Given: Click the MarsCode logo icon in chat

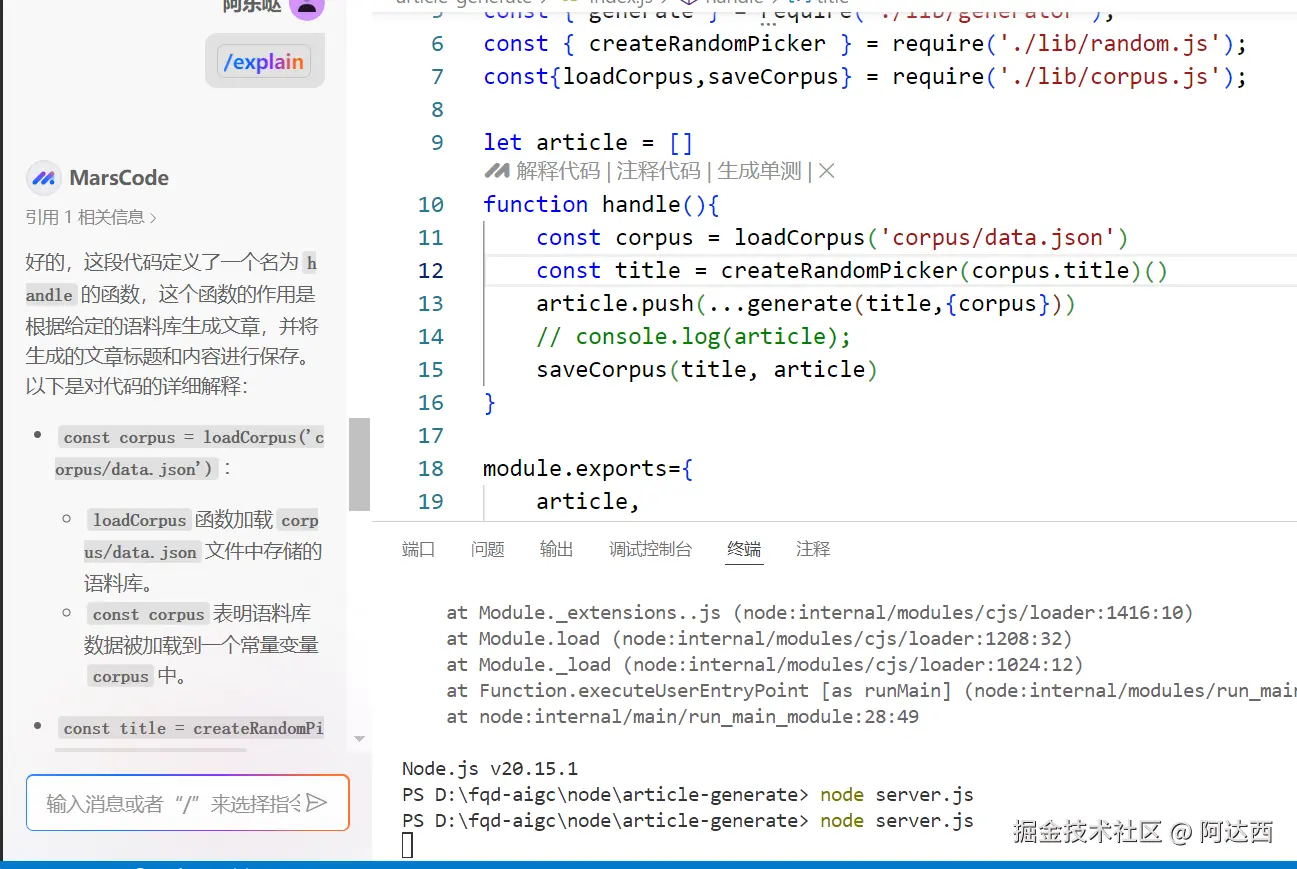Looking at the screenshot, I should [42, 178].
